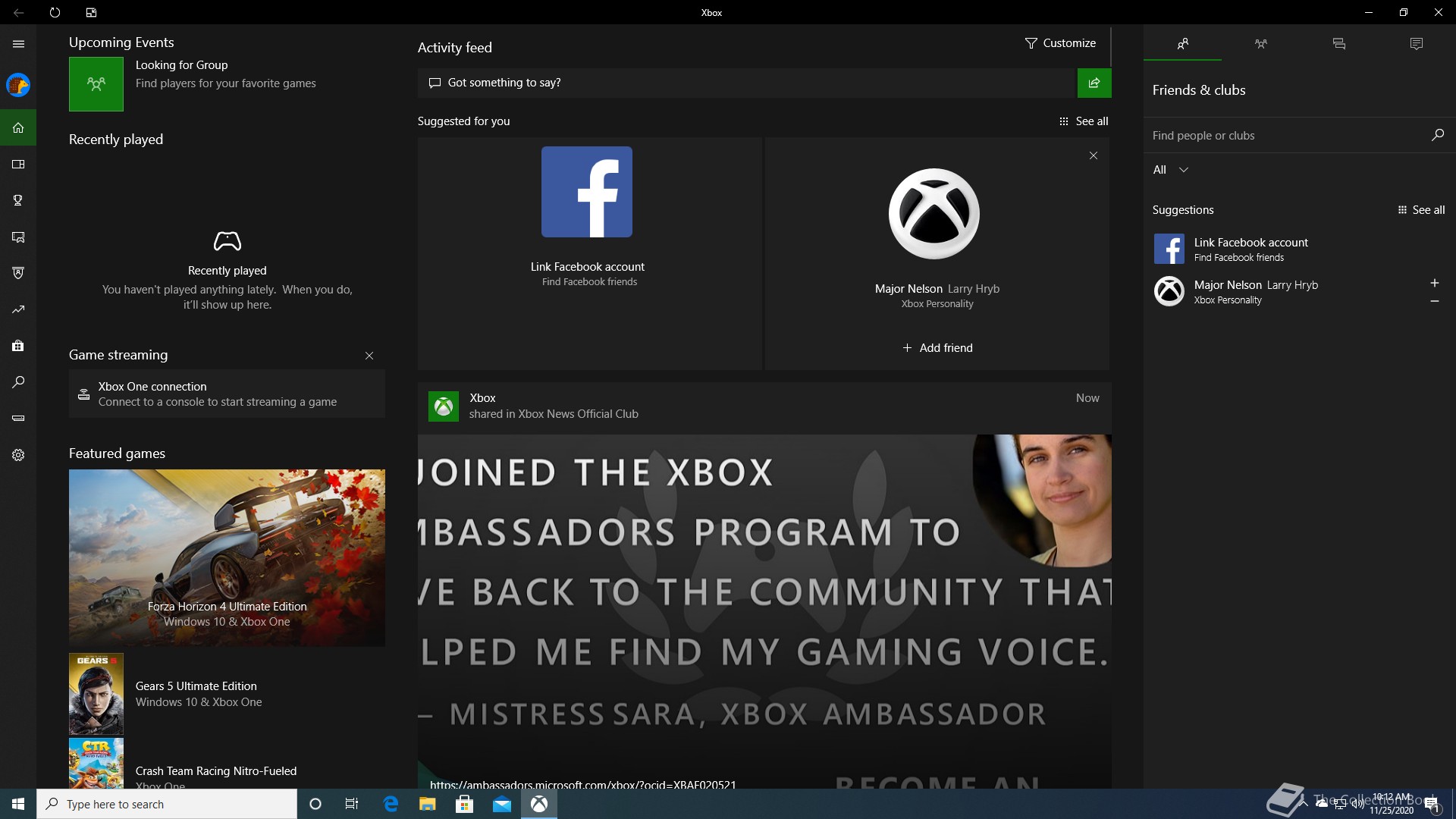
Task: Open Clubs shield icon in sidebar
Action: tap(18, 273)
